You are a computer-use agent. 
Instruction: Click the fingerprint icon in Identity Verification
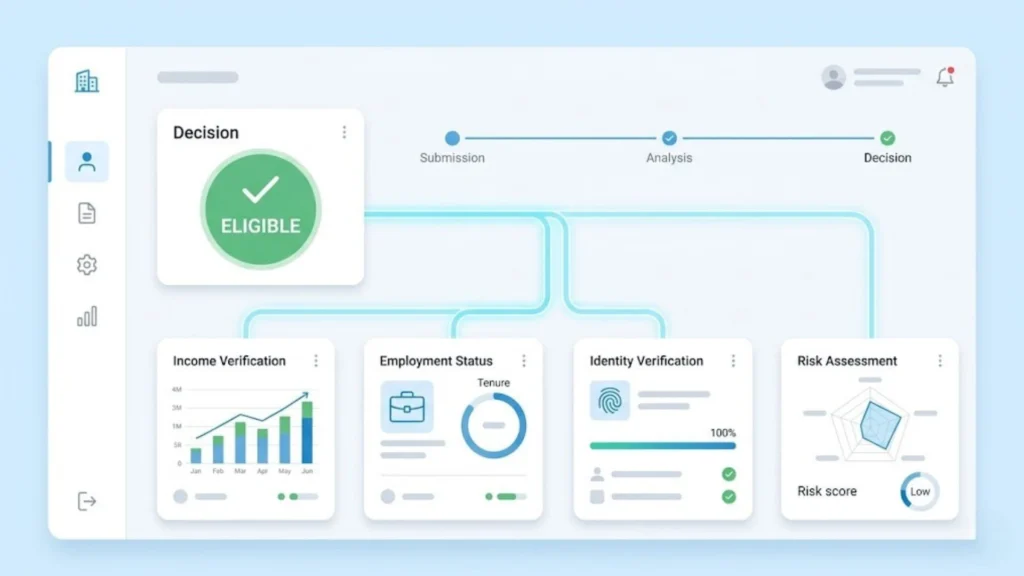click(609, 400)
